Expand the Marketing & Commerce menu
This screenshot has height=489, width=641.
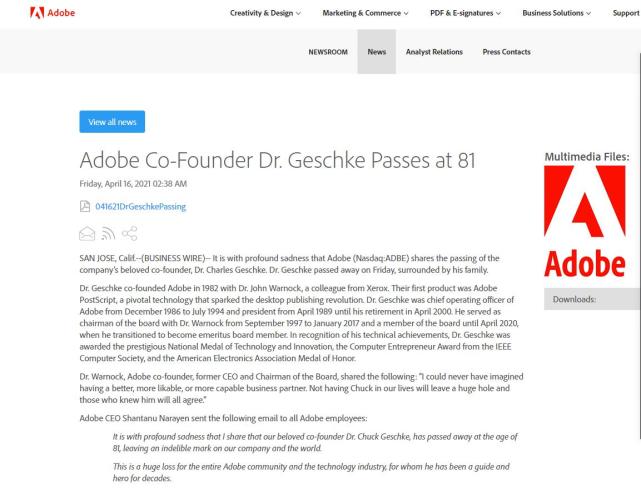pos(365,13)
